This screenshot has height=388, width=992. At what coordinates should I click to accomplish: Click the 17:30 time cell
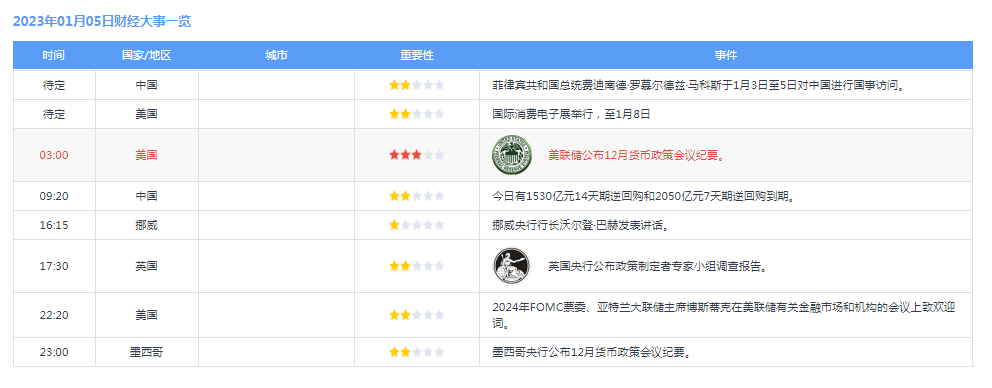pyautogui.click(x=54, y=266)
